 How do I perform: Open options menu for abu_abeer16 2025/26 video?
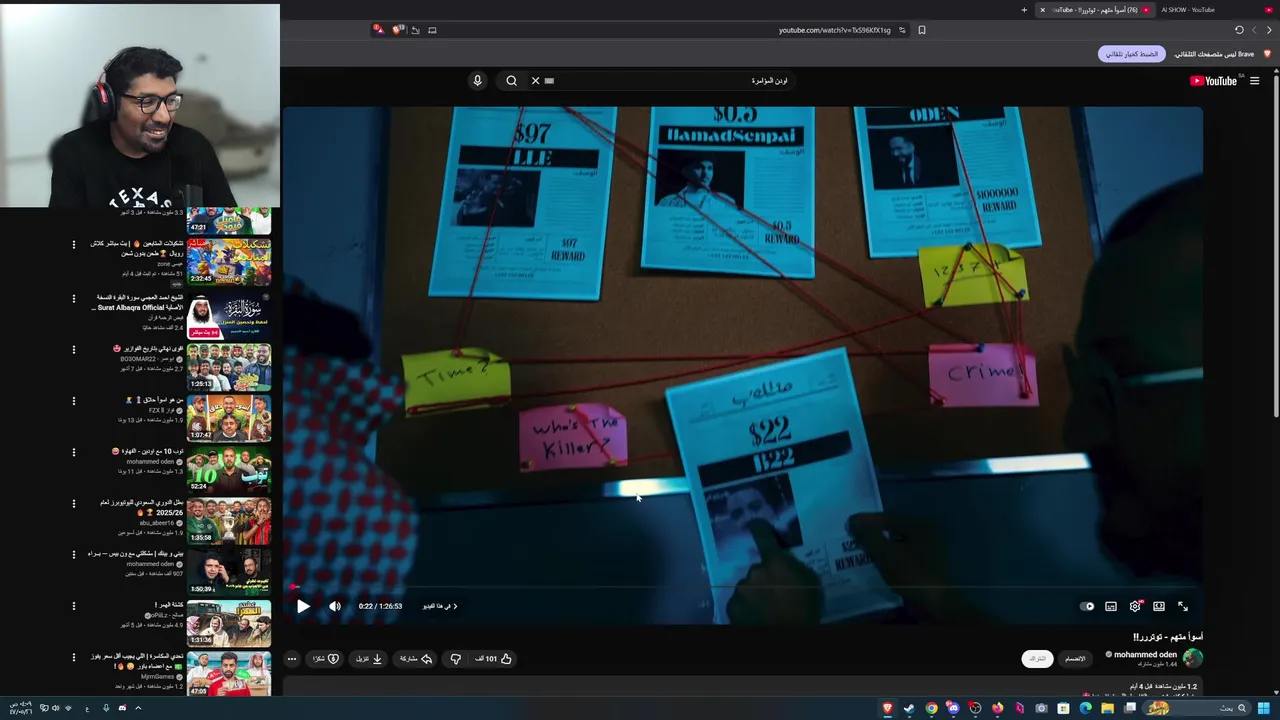point(73,503)
